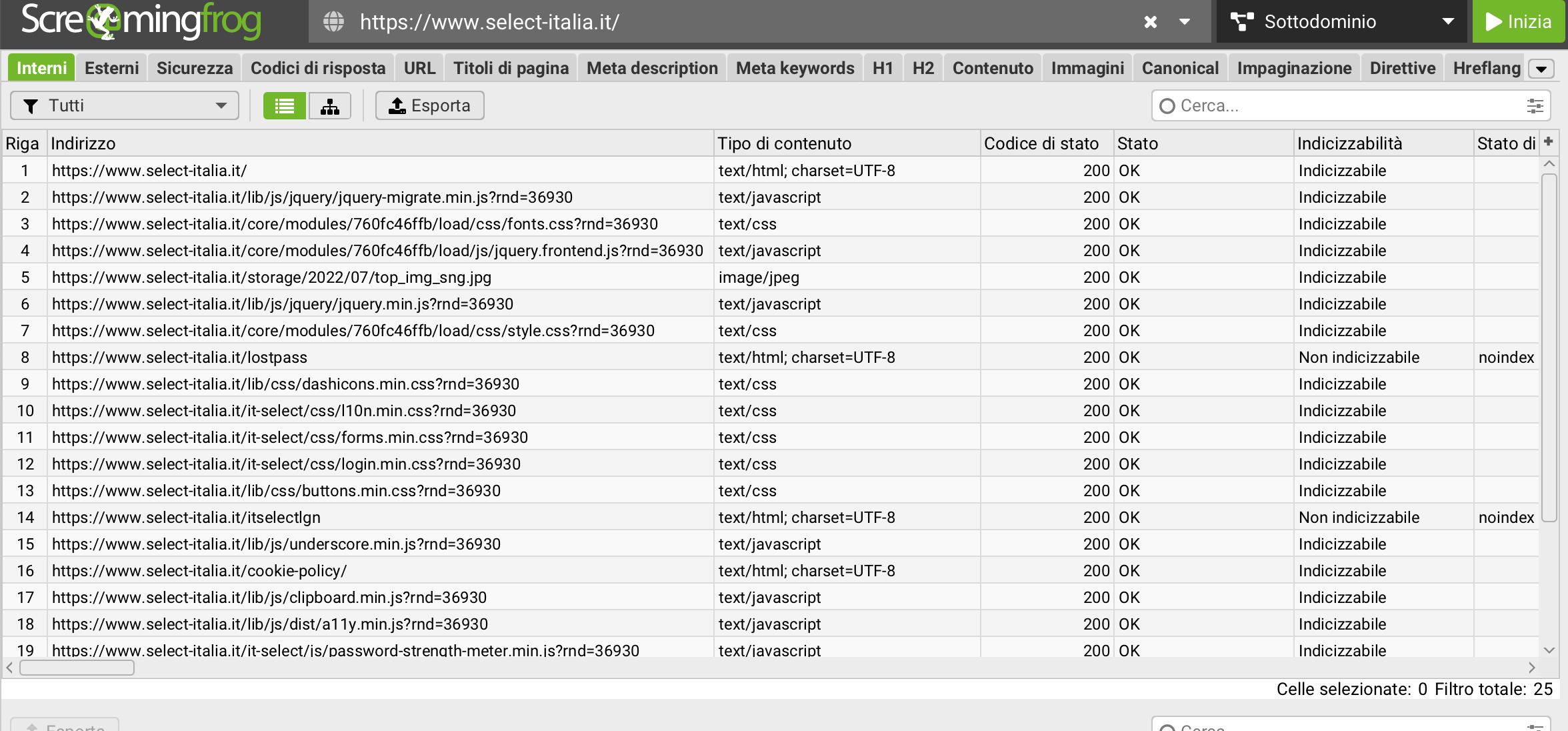Show more tabs with overflow arrow

click(1541, 69)
